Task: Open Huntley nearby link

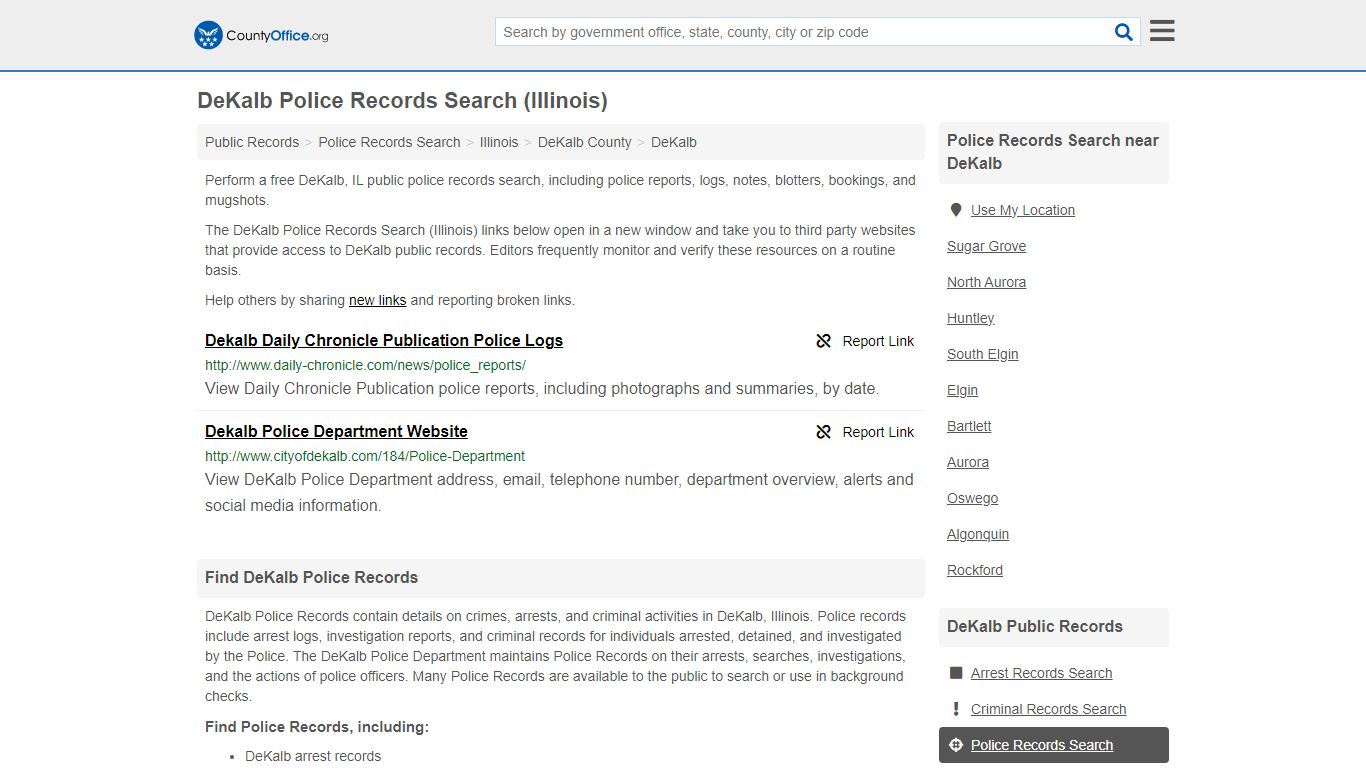Action: tap(970, 318)
